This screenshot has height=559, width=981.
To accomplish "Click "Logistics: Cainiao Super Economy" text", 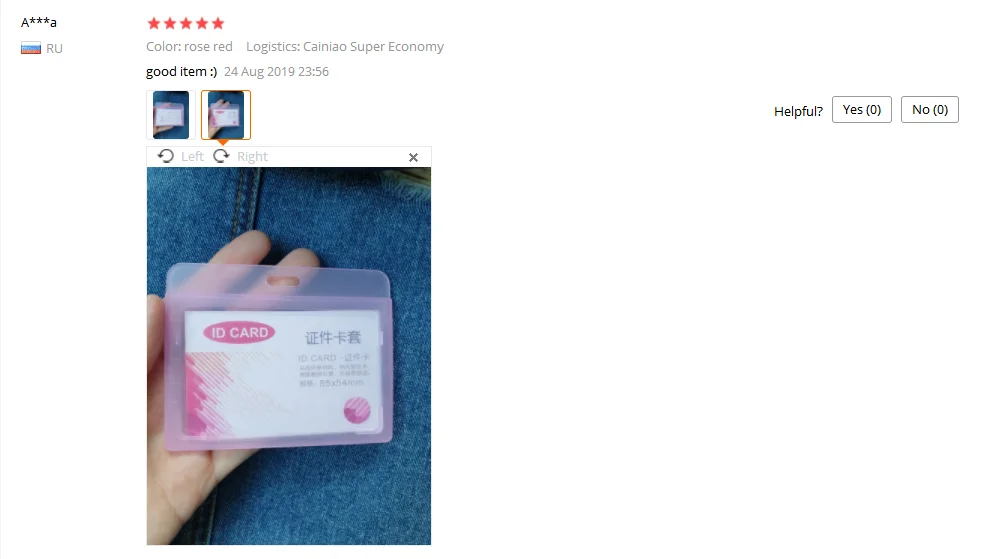I will [x=345, y=47].
